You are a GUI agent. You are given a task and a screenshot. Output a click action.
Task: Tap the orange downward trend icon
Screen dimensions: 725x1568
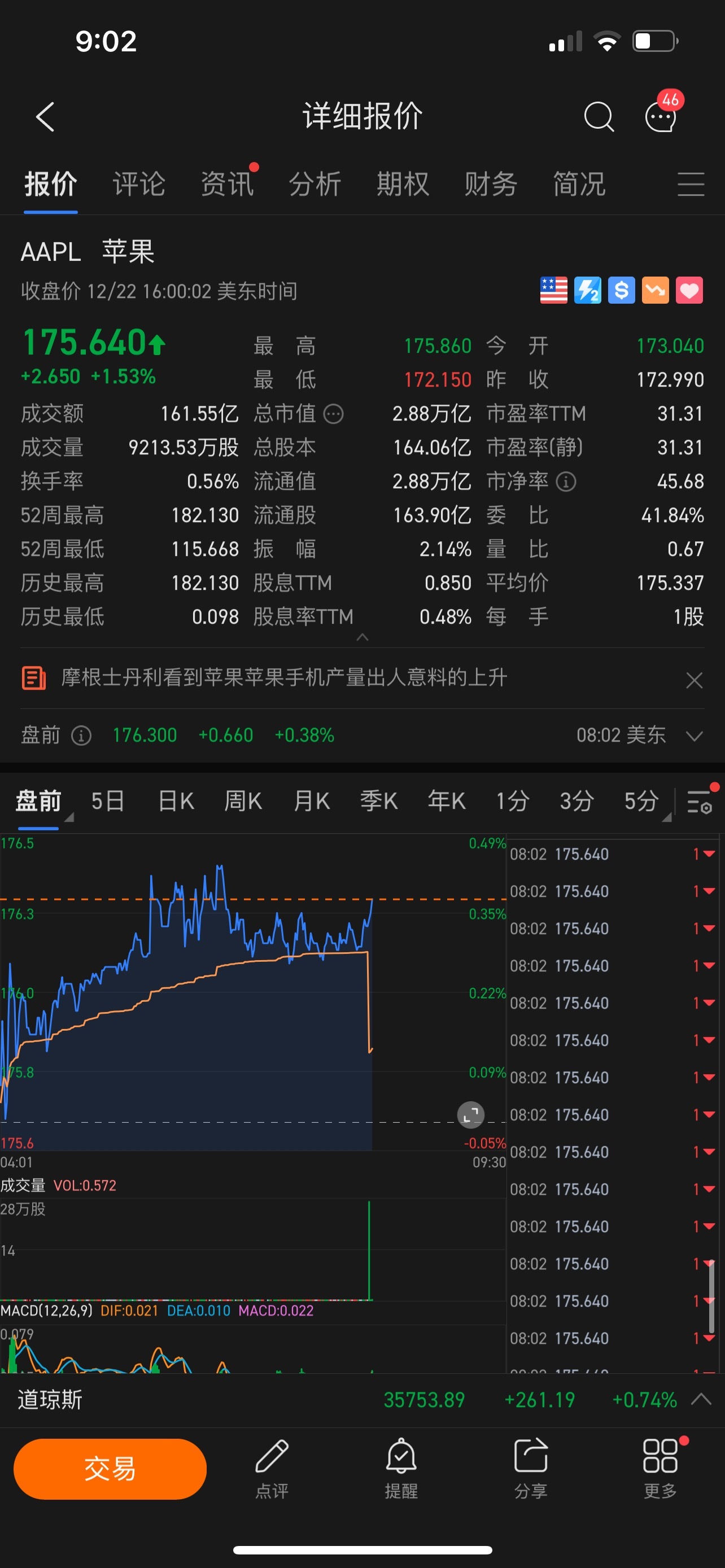click(656, 290)
